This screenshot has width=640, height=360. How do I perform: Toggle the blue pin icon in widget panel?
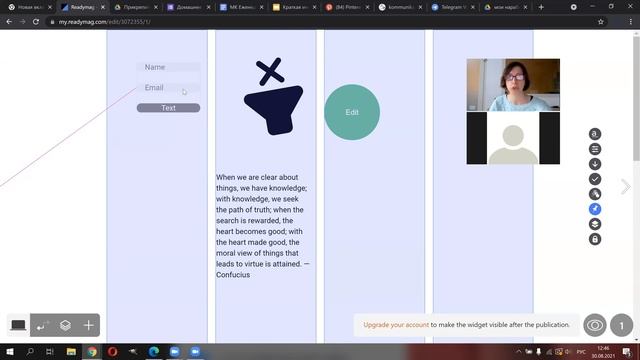point(595,209)
